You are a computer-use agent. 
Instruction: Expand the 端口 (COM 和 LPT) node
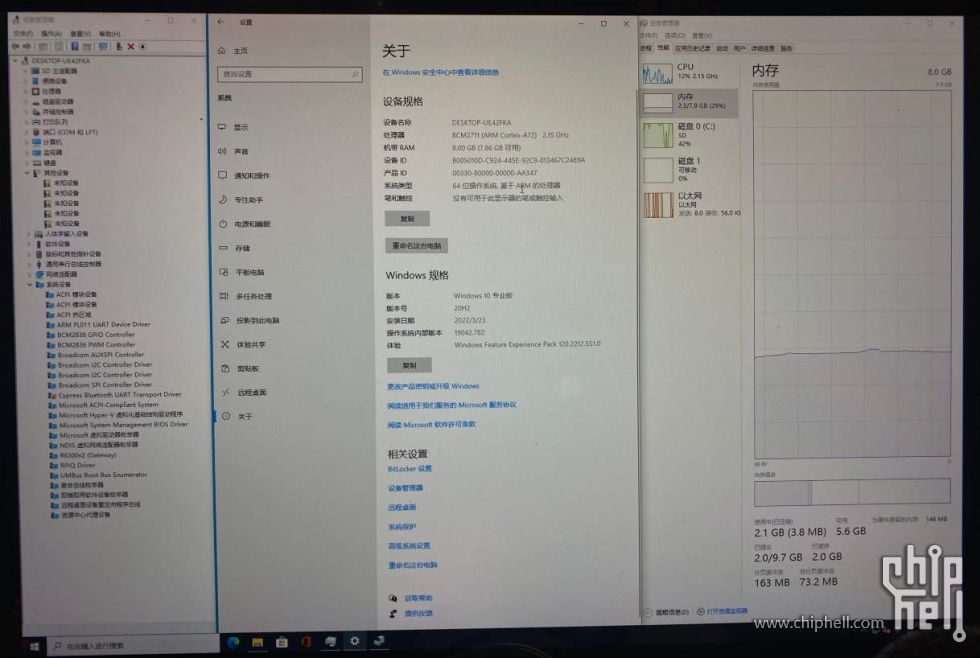(26, 132)
